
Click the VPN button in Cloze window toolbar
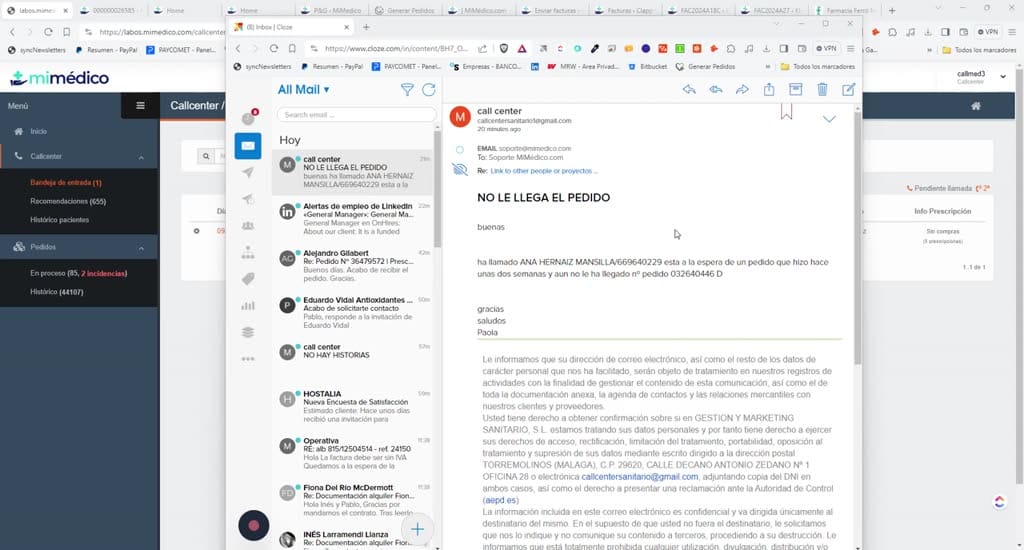(826, 48)
